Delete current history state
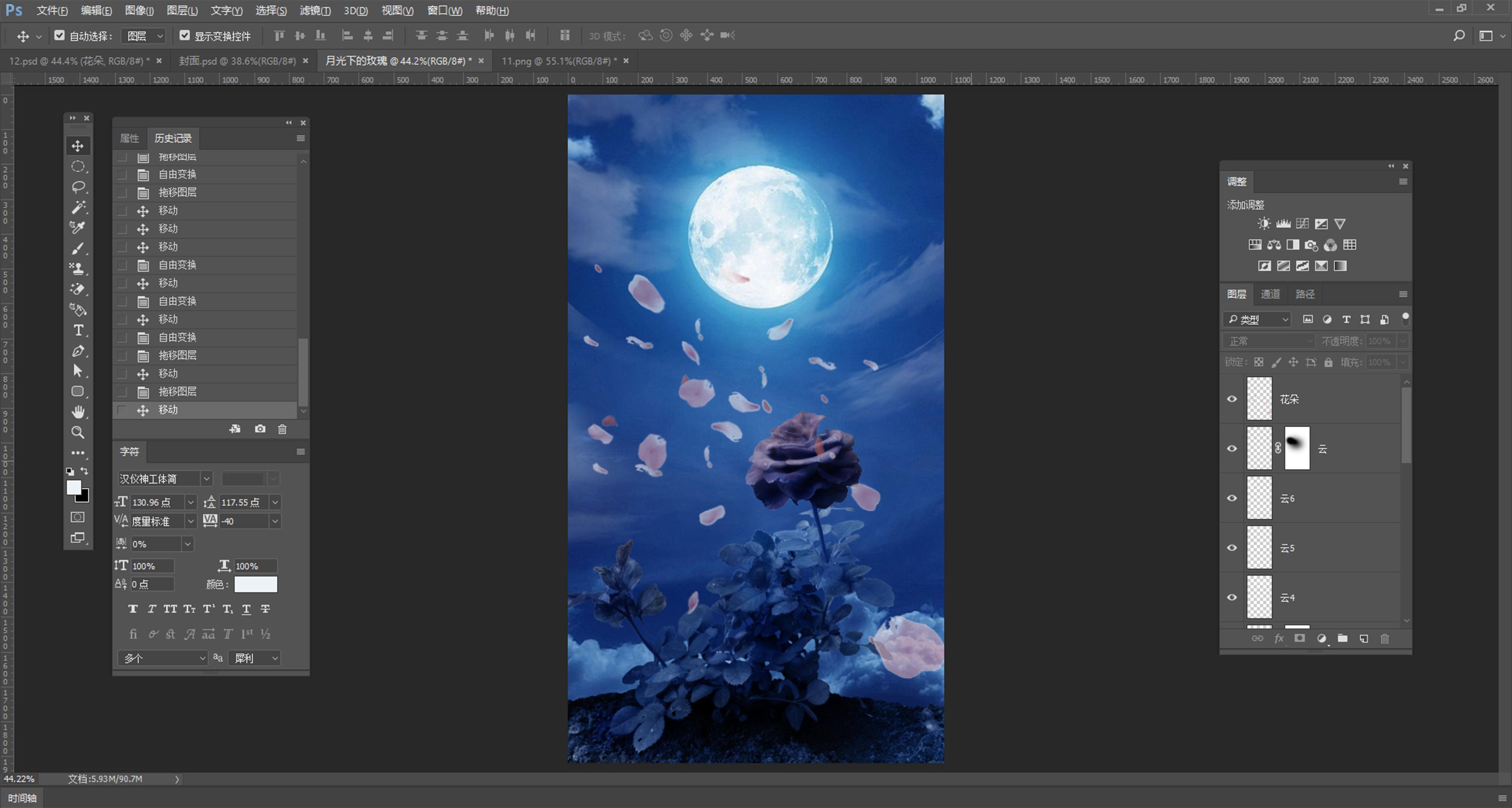The width and height of the screenshot is (1512, 808). tap(282, 429)
